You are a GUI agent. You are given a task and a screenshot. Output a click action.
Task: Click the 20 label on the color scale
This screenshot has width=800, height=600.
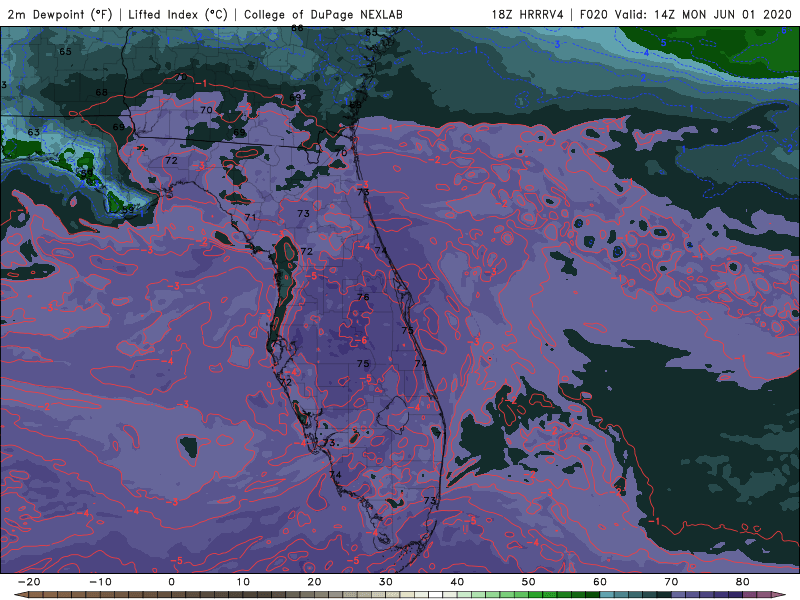314,582
